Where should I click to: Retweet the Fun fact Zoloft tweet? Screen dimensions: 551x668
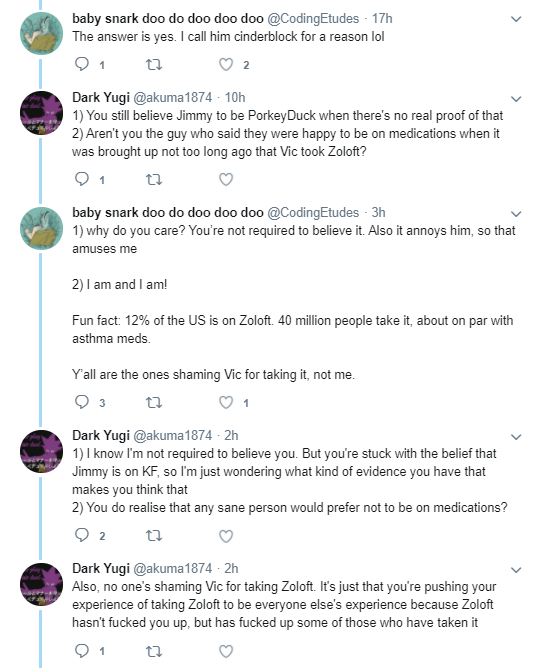(154, 402)
